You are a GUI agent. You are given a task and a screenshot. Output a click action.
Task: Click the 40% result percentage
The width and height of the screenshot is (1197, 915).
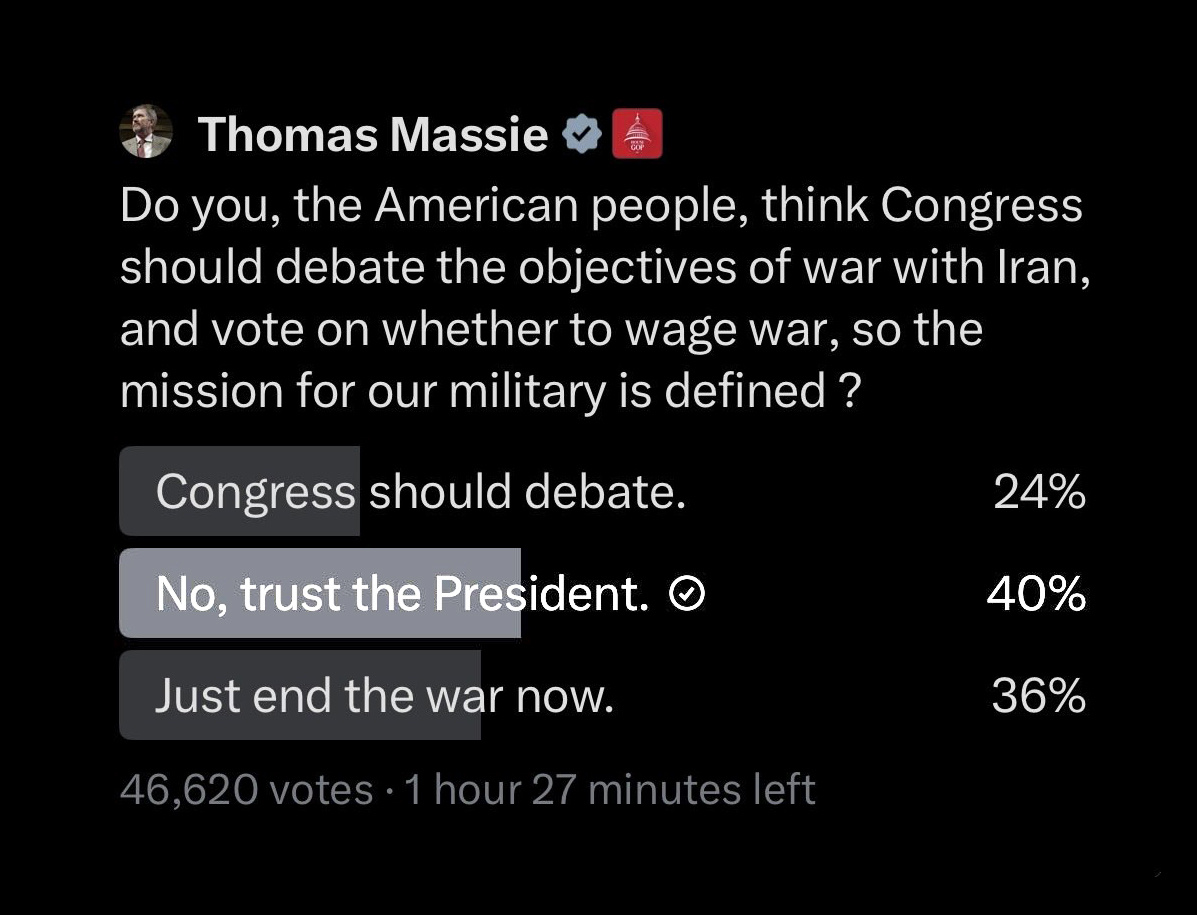(1036, 594)
